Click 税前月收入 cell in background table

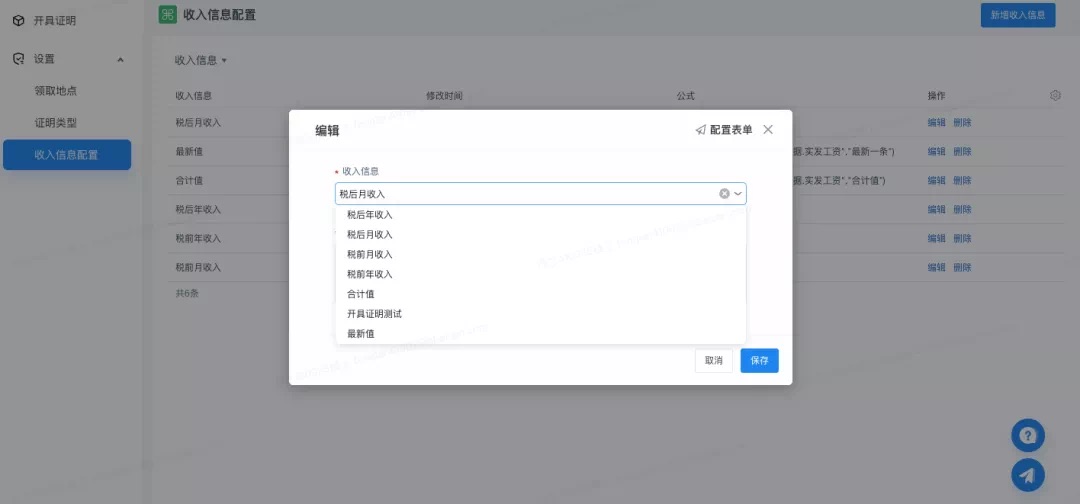pyautogui.click(x=198, y=267)
